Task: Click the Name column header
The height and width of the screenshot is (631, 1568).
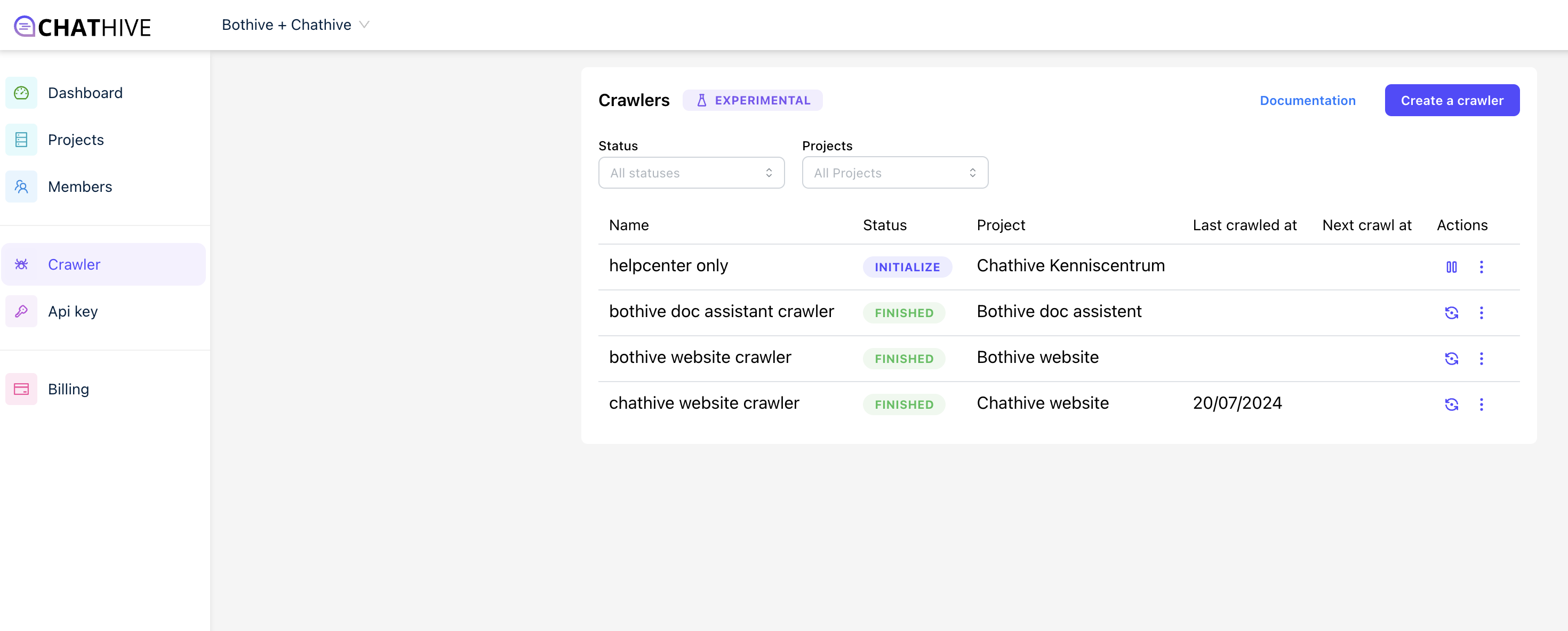Action: click(629, 225)
